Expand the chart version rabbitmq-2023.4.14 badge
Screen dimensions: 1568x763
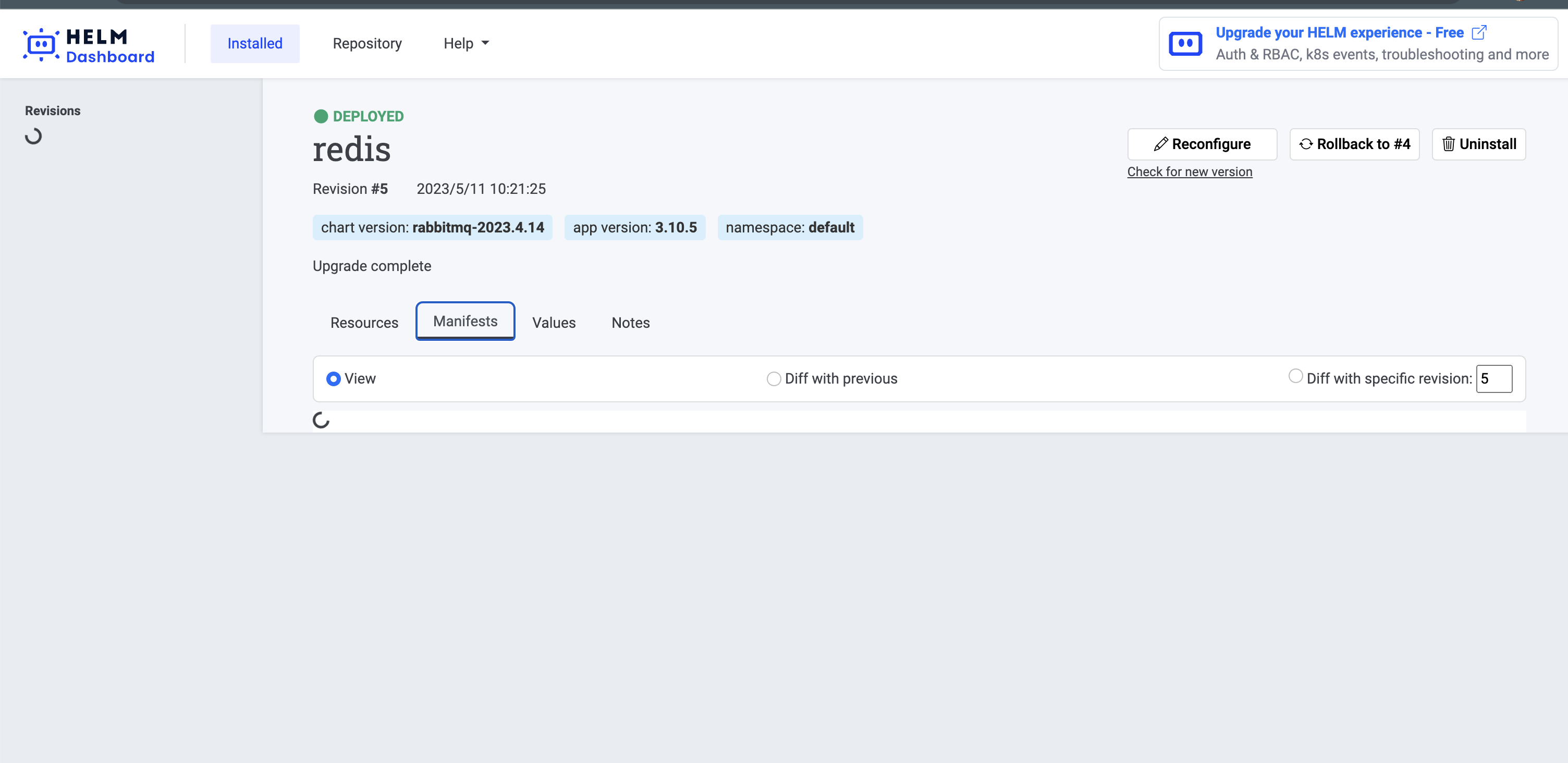coord(432,227)
